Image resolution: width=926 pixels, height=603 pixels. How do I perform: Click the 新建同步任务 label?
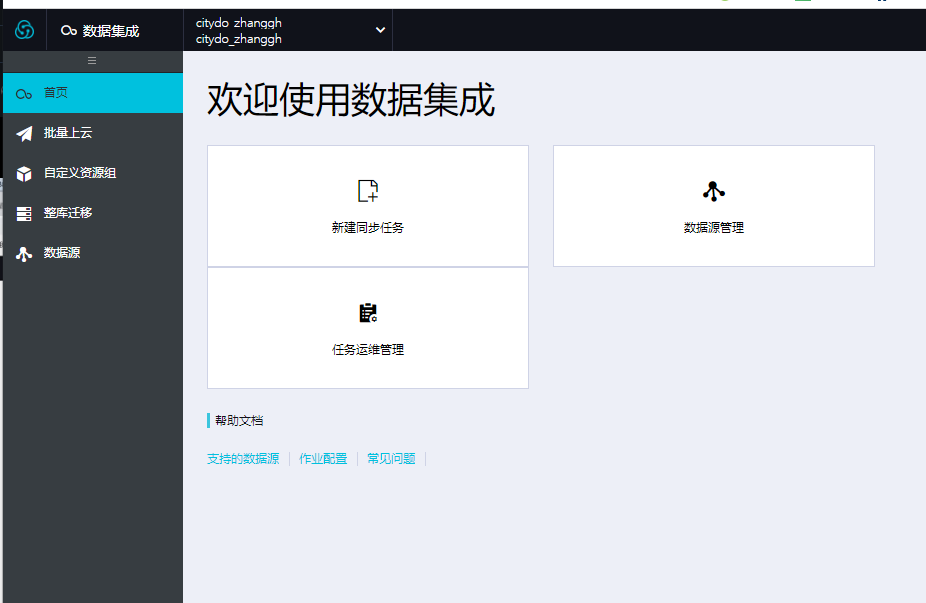point(368,228)
